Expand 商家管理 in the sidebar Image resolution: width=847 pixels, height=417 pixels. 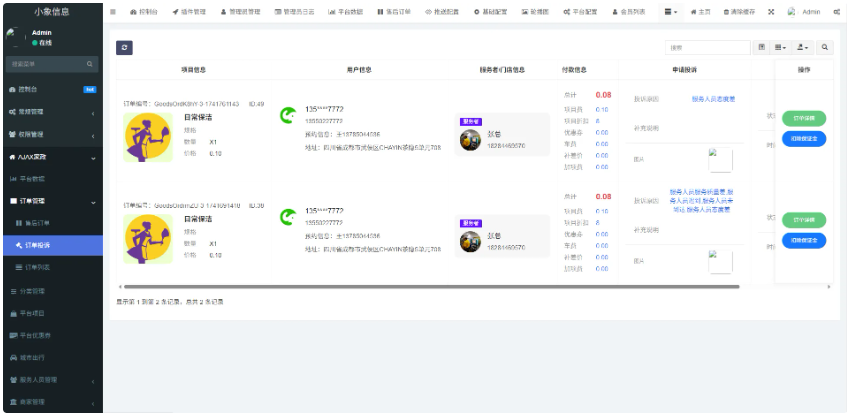coord(53,402)
